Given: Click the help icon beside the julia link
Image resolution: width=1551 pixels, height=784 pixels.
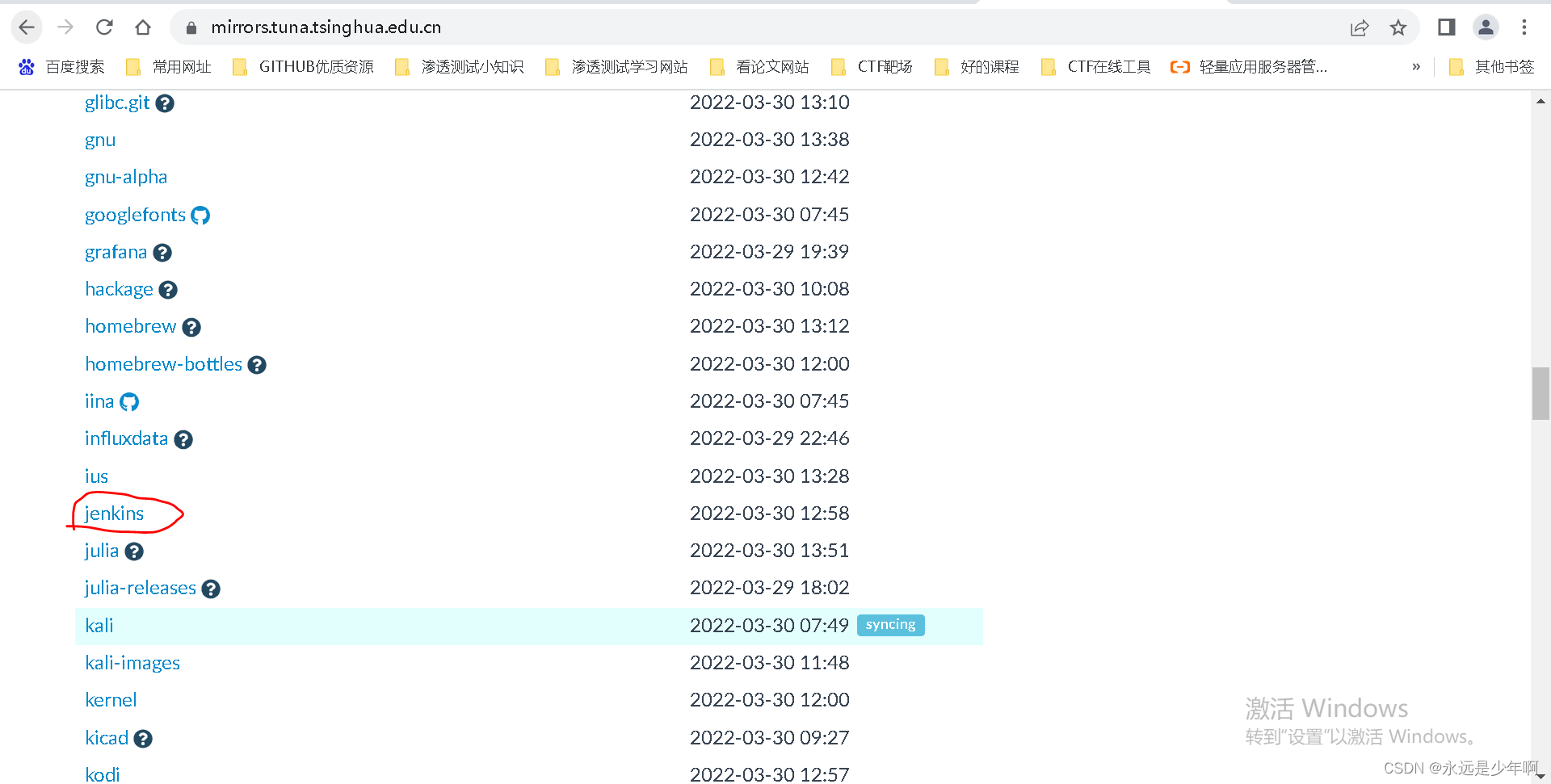Looking at the screenshot, I should tap(134, 551).
